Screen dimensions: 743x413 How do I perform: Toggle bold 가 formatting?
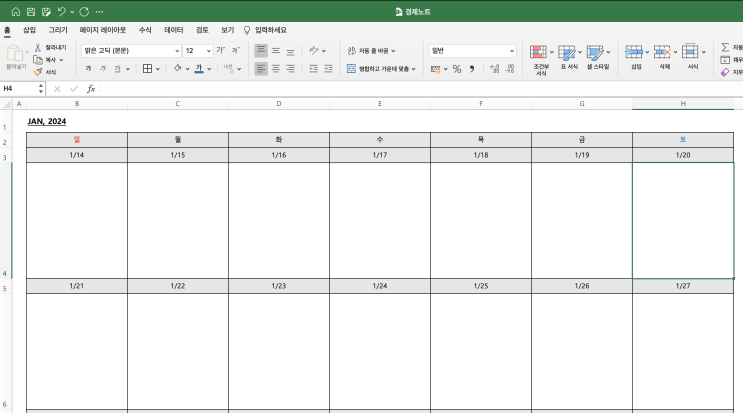[x=88, y=69]
